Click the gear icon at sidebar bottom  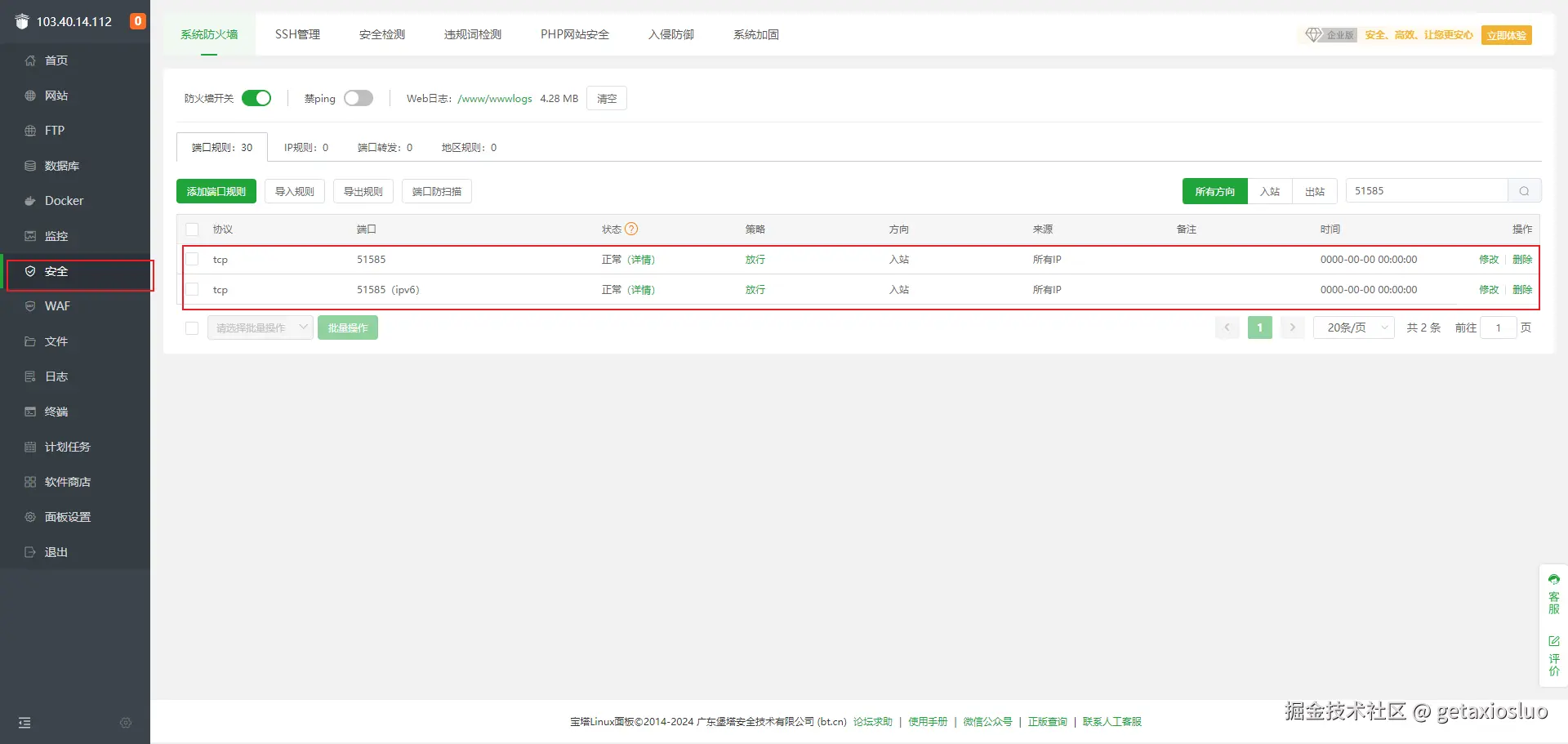126,723
